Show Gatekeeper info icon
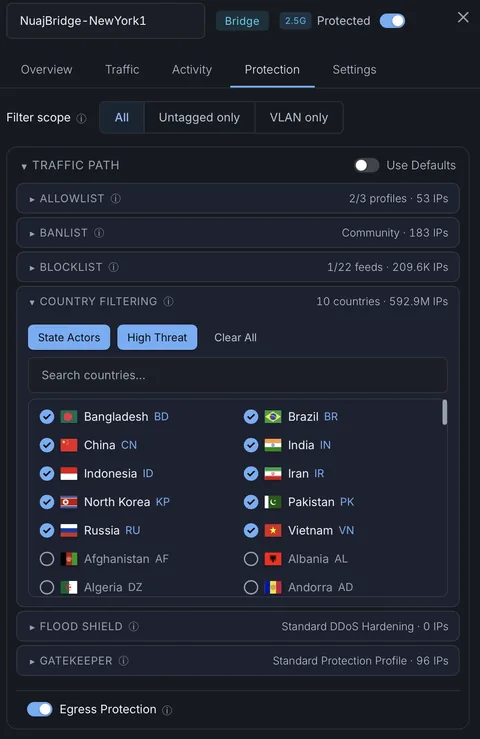480x739 pixels. point(124,661)
